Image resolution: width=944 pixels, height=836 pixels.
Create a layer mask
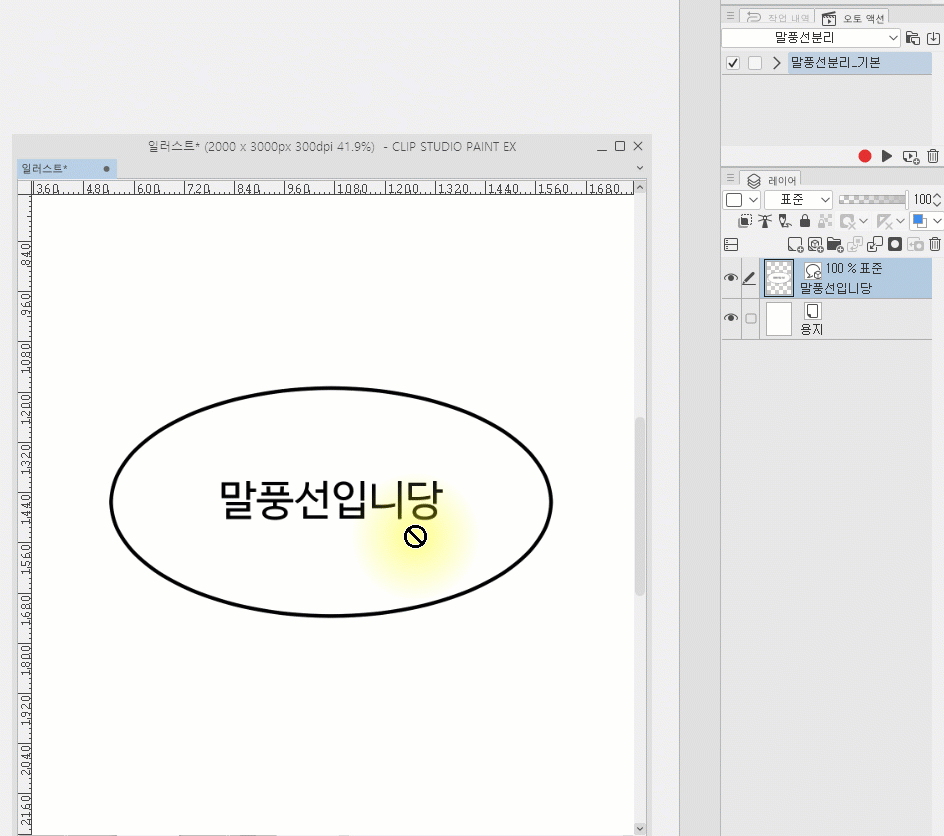(x=895, y=244)
